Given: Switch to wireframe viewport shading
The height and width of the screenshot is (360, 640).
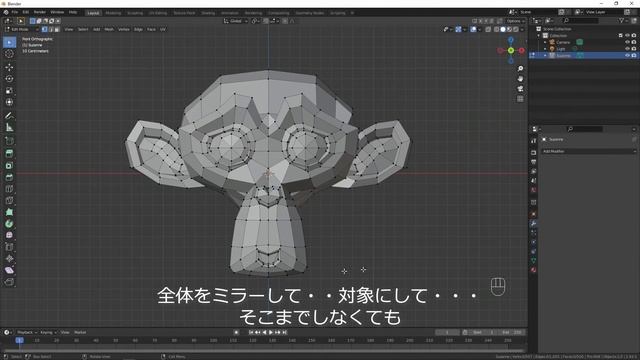Looking at the screenshot, I should point(496,29).
